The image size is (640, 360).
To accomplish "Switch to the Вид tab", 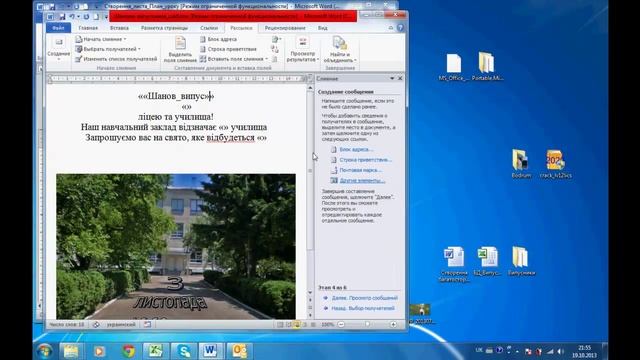I will coord(322,28).
